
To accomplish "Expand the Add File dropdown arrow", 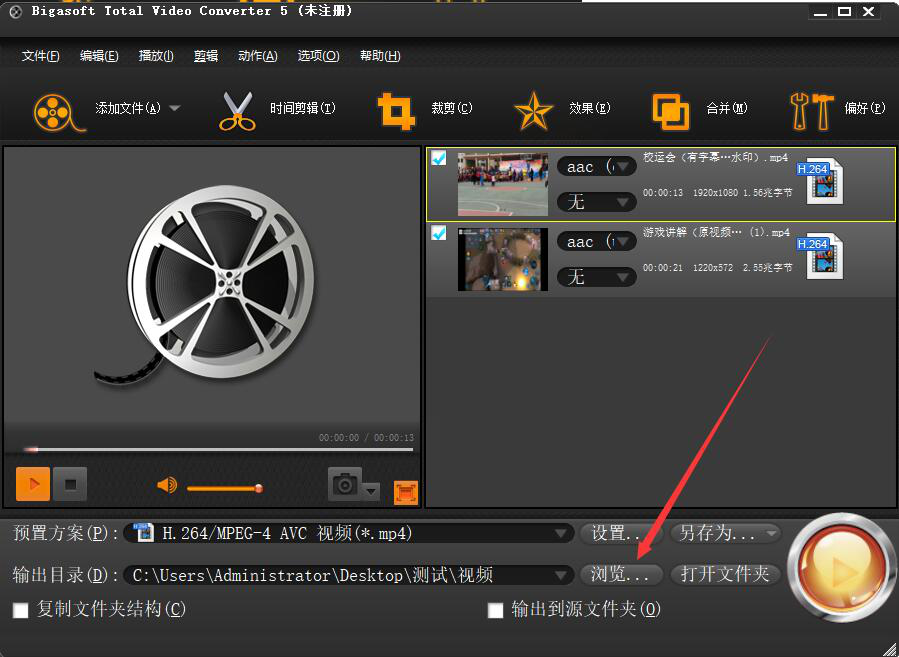I will pos(175,108).
